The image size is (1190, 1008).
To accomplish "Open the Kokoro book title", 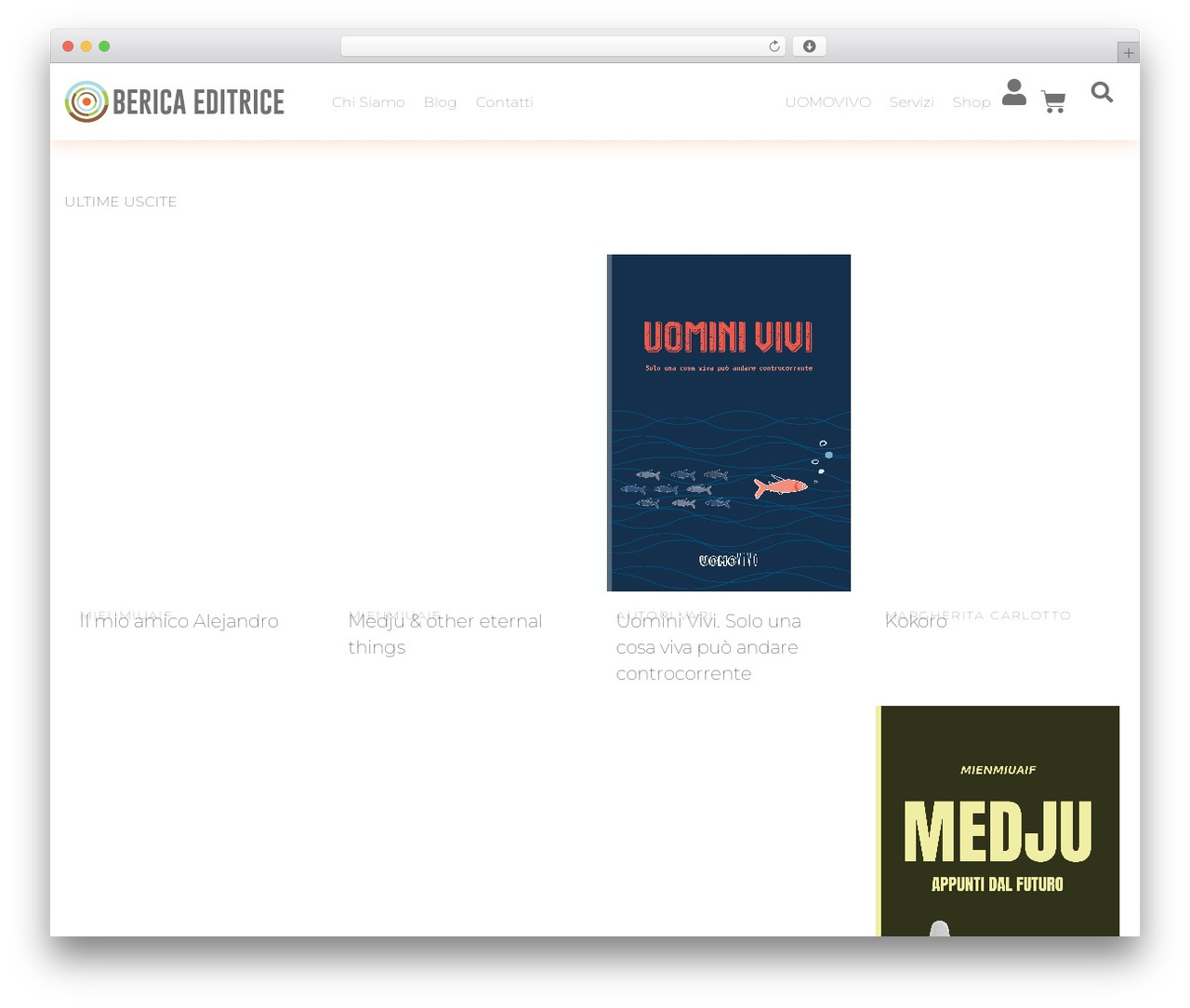I will click(916, 621).
